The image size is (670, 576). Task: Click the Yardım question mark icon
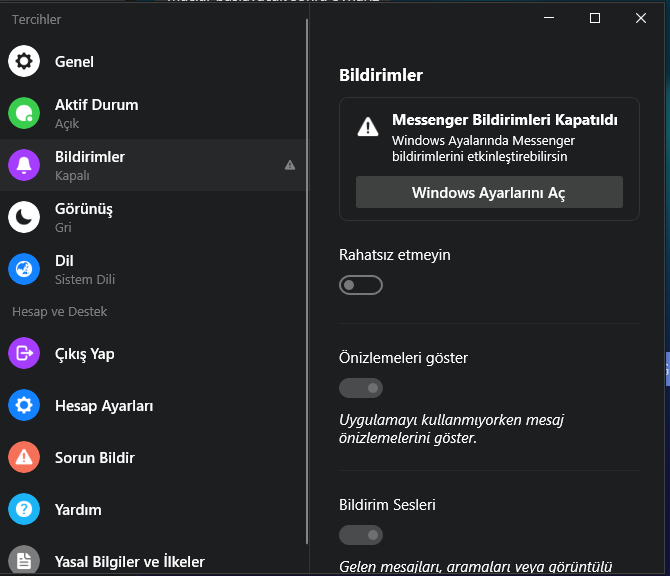pyautogui.click(x=24, y=509)
